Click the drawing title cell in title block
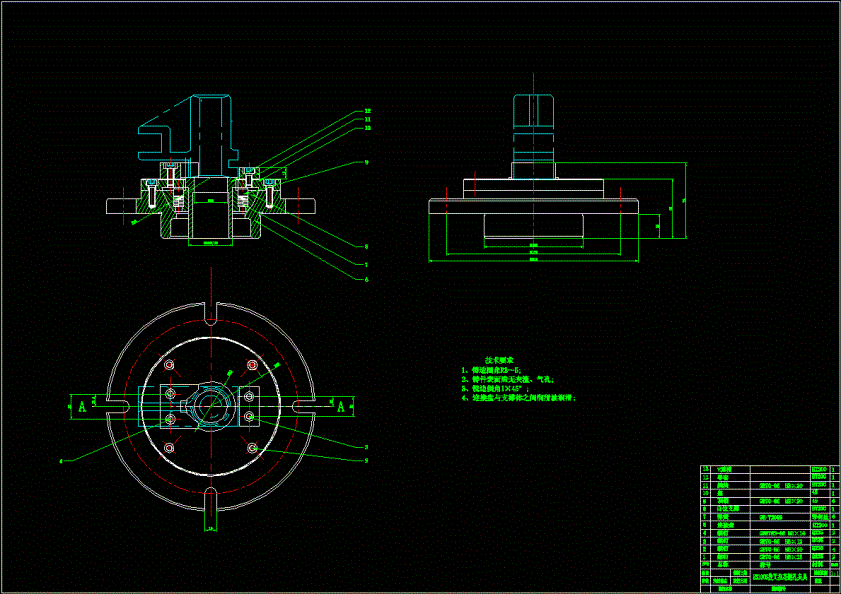841x594 pixels. pos(780,577)
